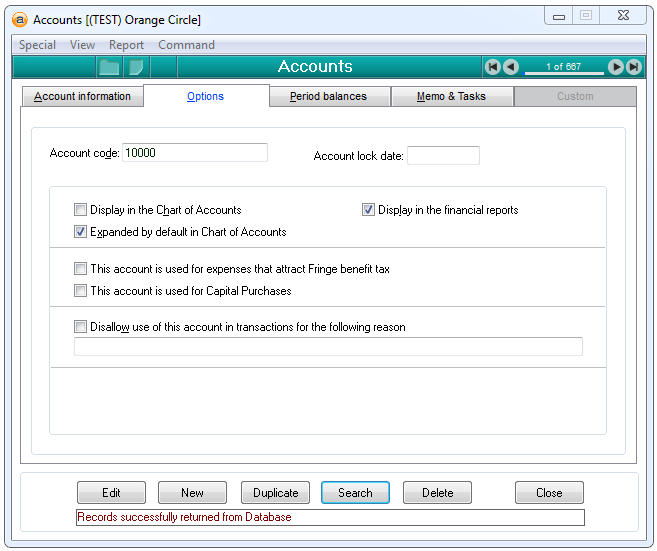Click the record position slider bar
This screenshot has height=551, width=657.
(x=563, y=73)
